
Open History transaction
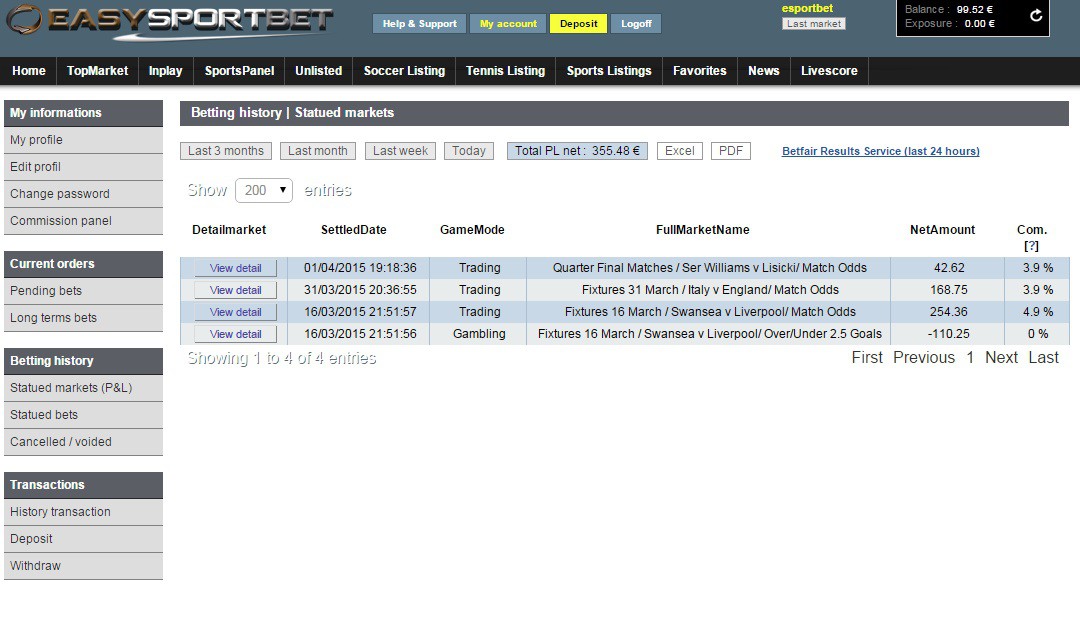83,512
